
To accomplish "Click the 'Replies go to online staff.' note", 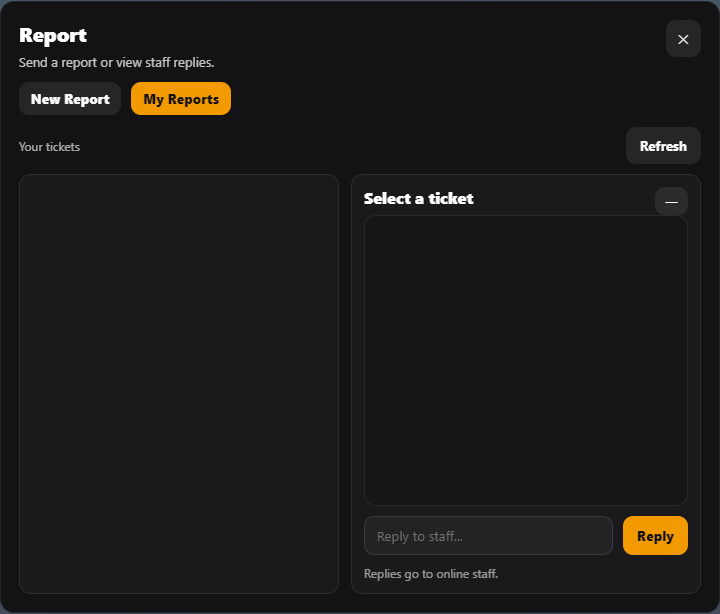I will click(431, 574).
